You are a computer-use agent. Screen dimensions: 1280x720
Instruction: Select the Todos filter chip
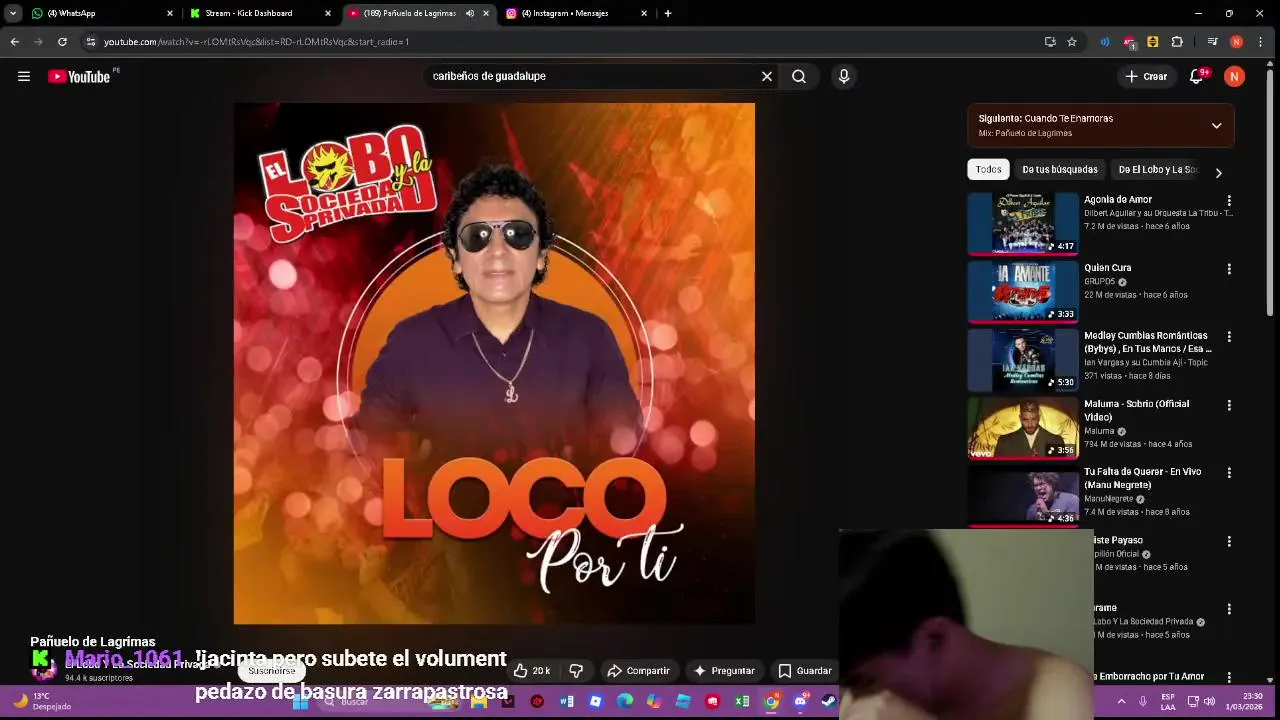point(988,170)
